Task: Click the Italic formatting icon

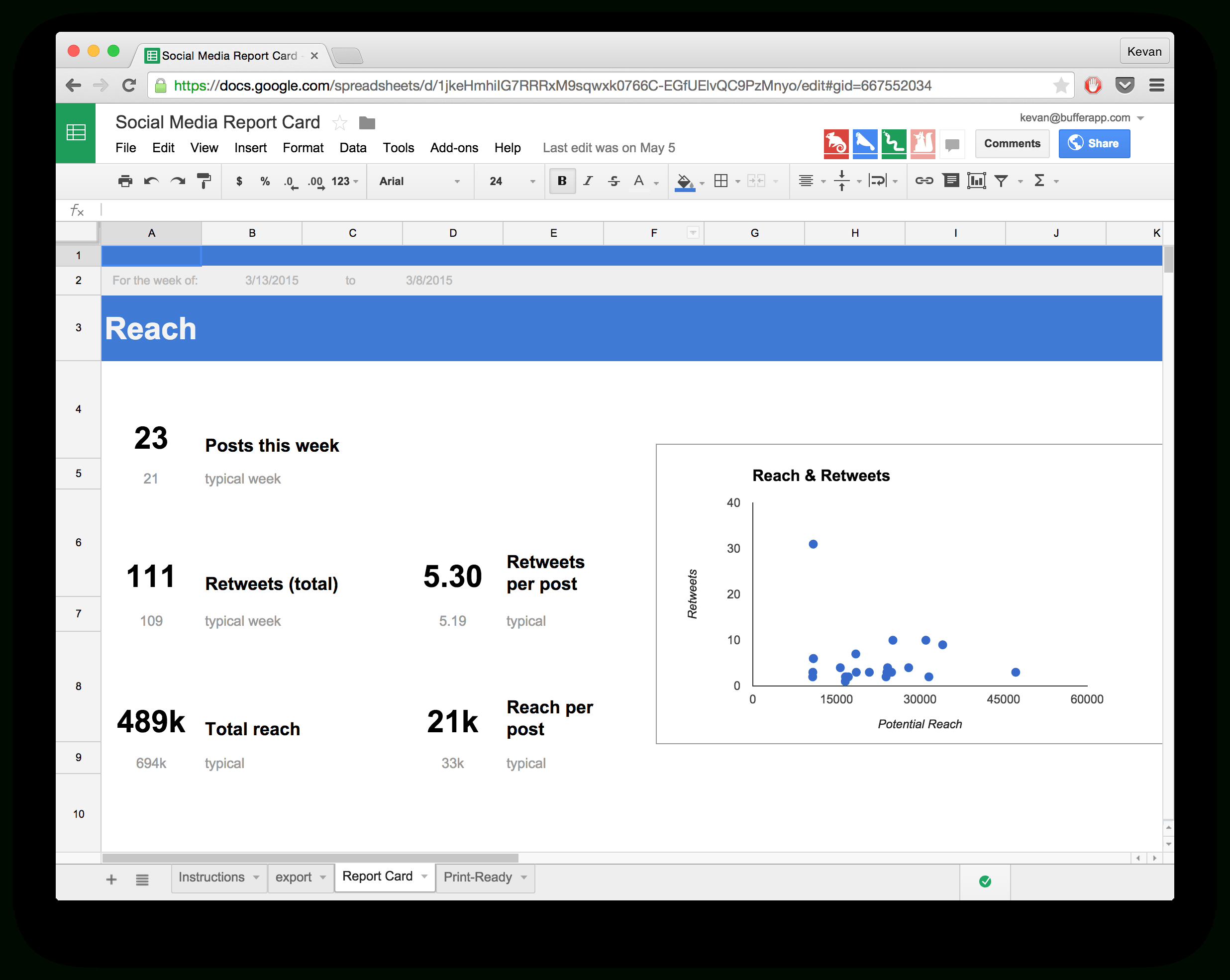Action: (587, 182)
